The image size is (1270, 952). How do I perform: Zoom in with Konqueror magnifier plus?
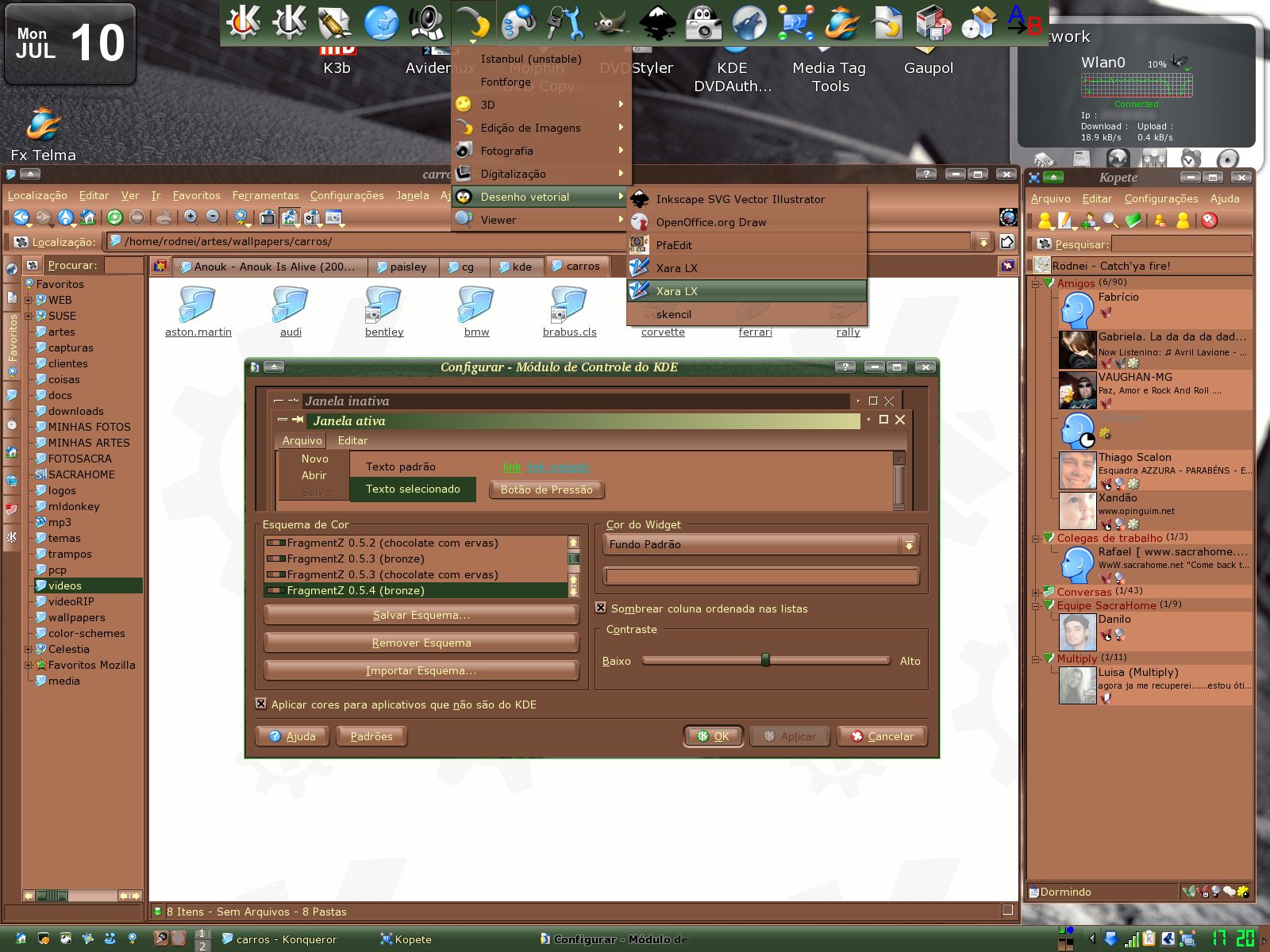tap(190, 217)
